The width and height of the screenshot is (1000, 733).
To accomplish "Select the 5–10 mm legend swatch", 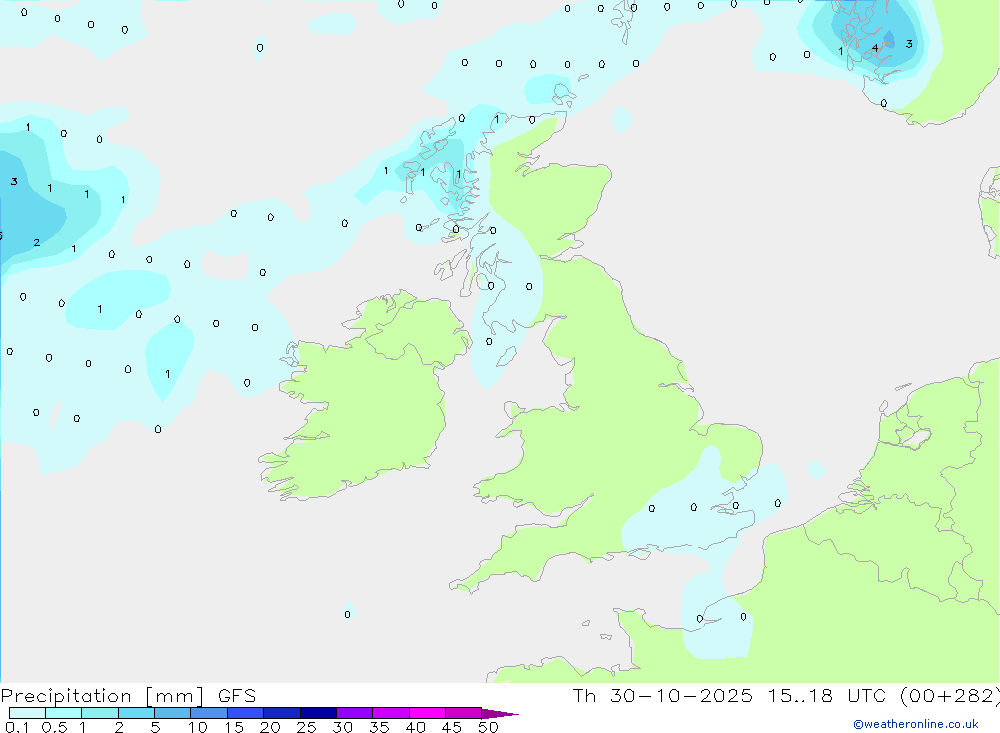I will [172, 713].
